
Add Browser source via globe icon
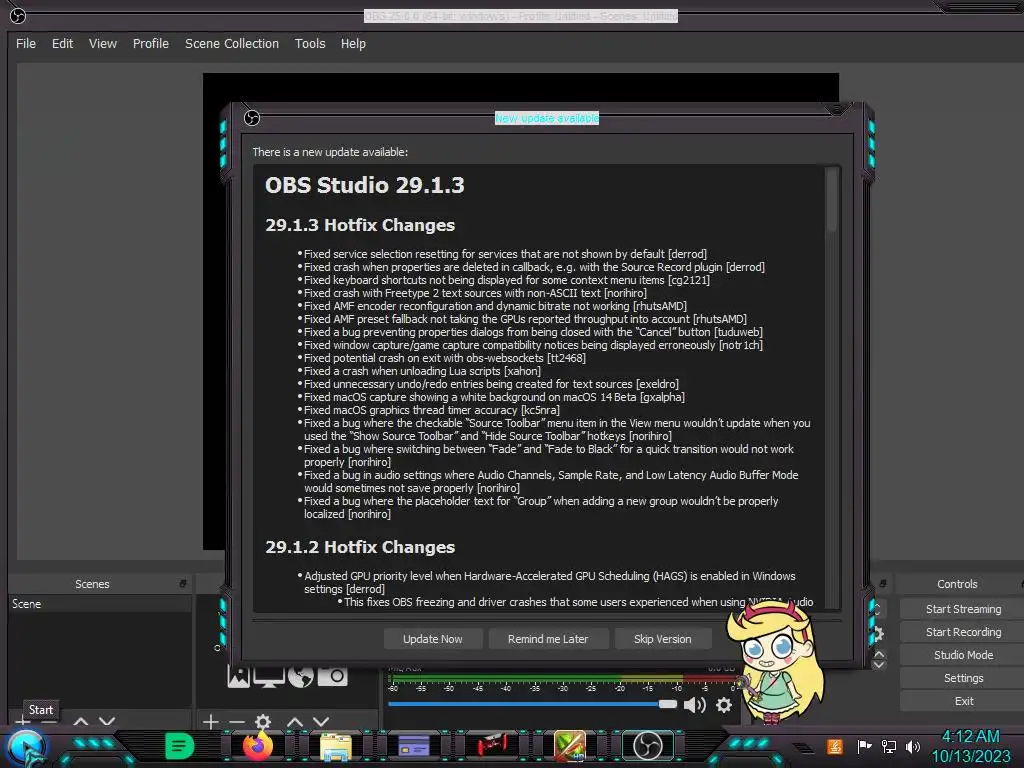point(300,677)
